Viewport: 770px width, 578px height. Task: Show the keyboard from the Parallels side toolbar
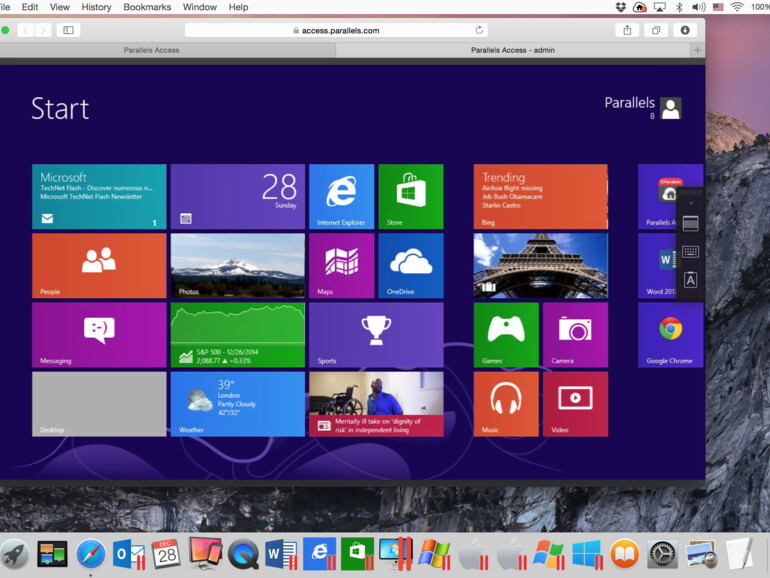(690, 252)
